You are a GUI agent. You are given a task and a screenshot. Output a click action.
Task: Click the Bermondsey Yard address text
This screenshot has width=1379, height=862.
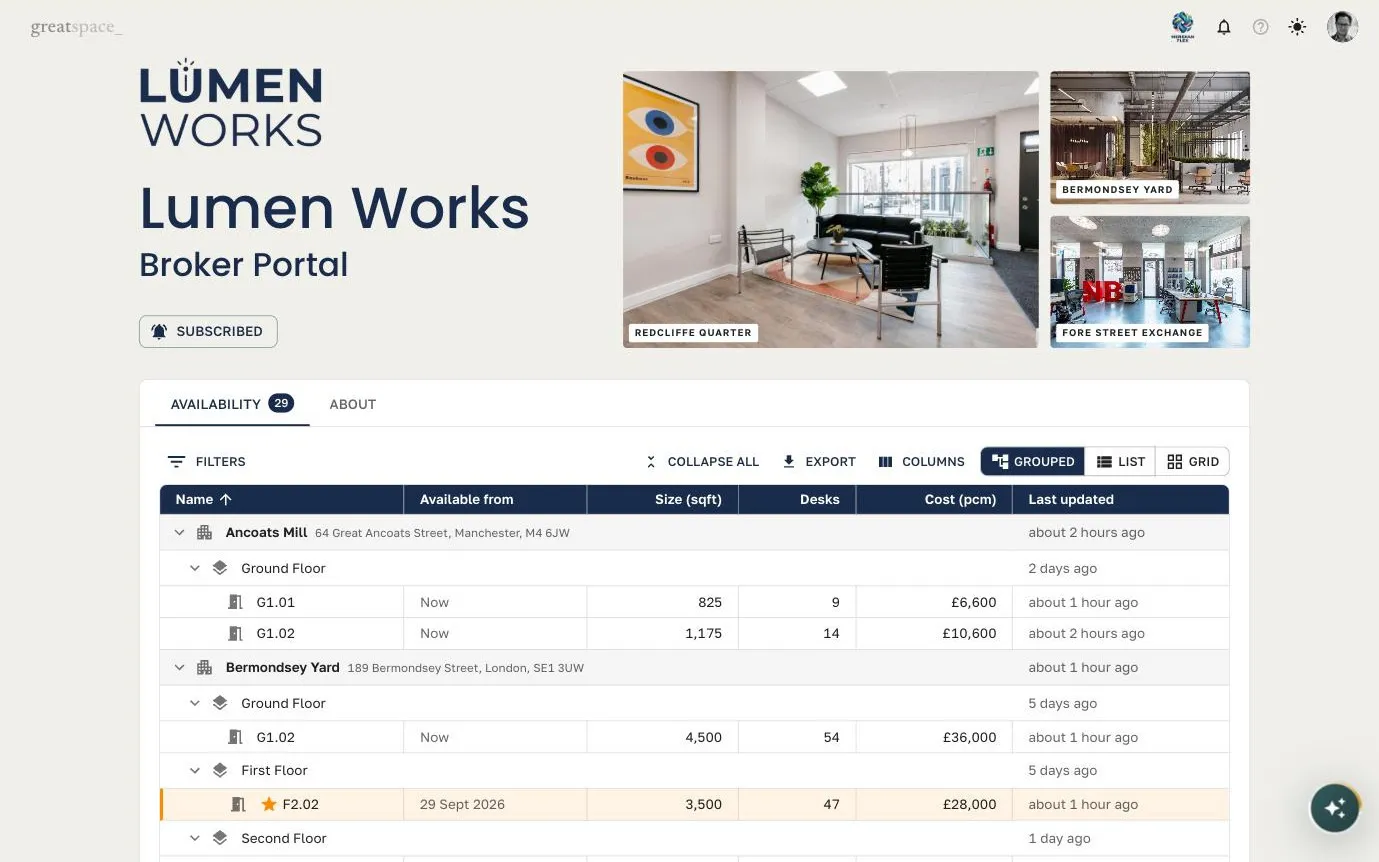(465, 668)
